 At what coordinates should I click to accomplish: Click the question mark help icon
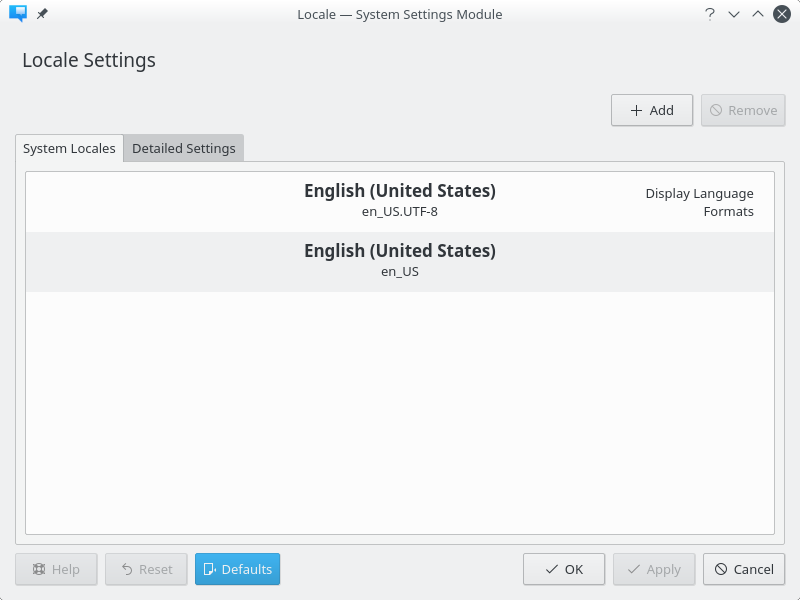click(710, 14)
